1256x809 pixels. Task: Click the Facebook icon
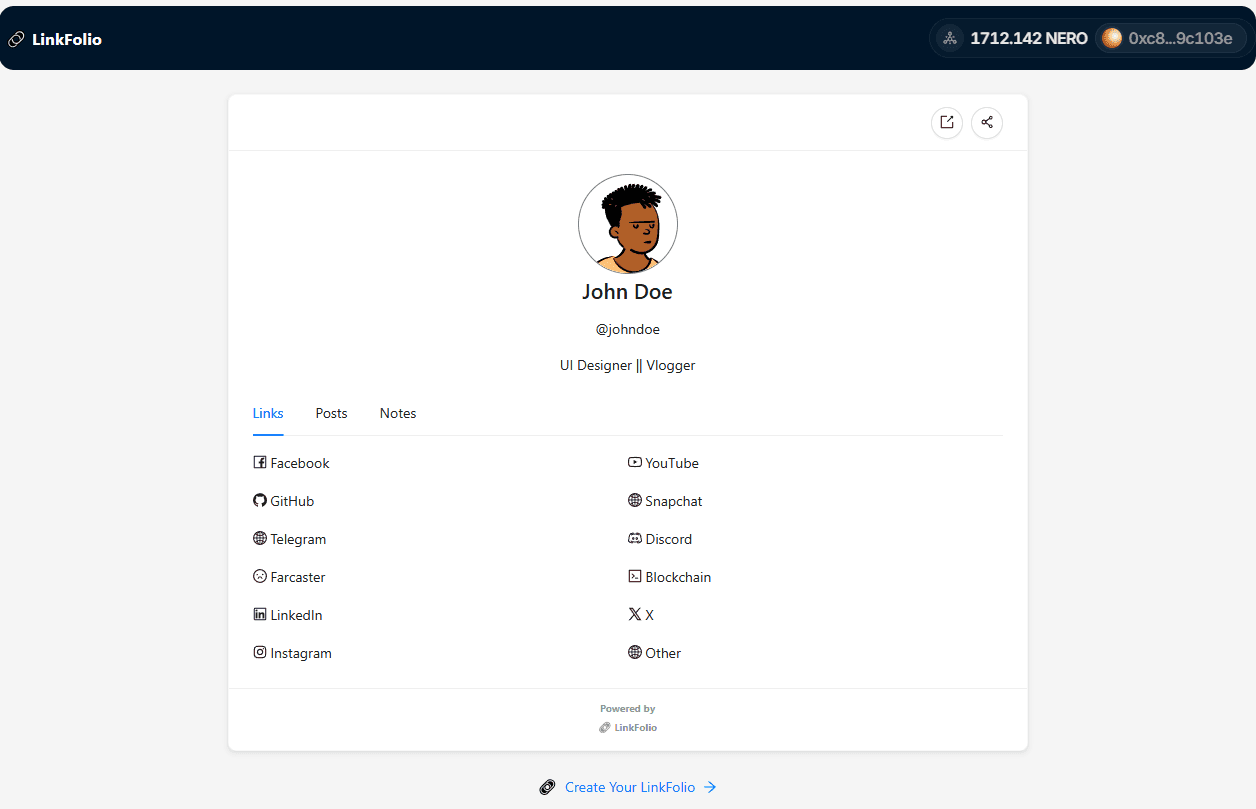[260, 463]
